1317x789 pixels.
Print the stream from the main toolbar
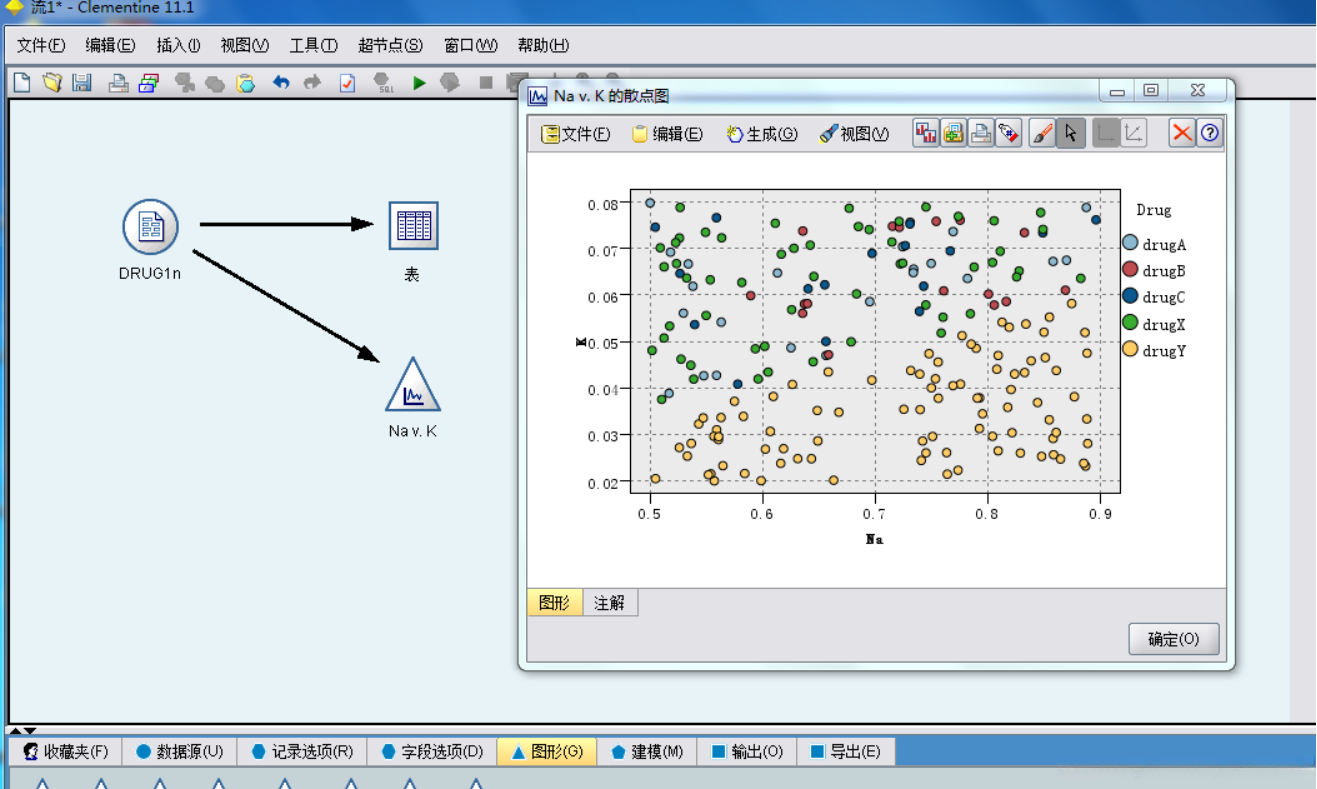[119, 83]
